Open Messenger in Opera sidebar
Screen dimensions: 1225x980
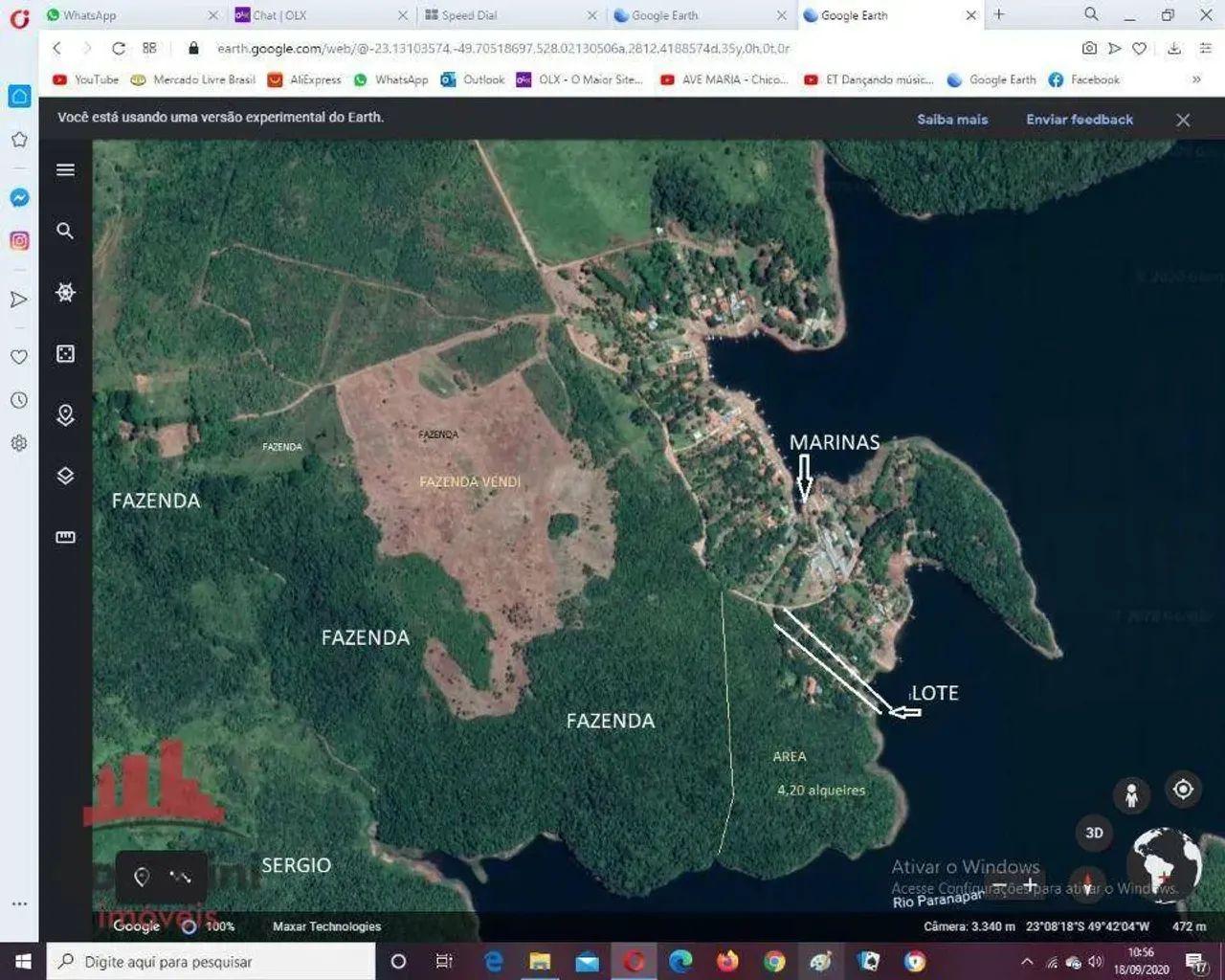tap(19, 198)
